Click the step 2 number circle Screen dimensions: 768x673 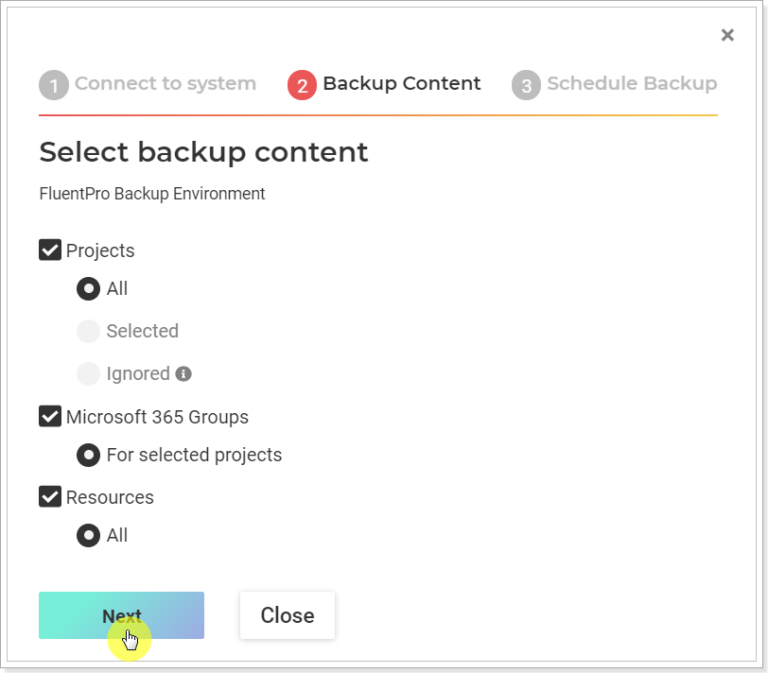coord(301,85)
